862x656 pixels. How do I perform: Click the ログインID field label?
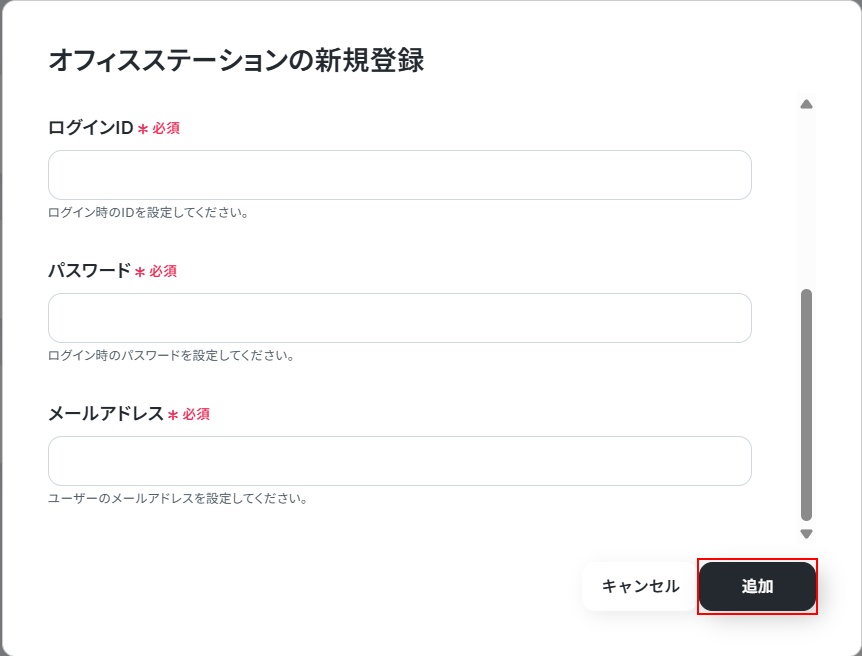click(91, 128)
